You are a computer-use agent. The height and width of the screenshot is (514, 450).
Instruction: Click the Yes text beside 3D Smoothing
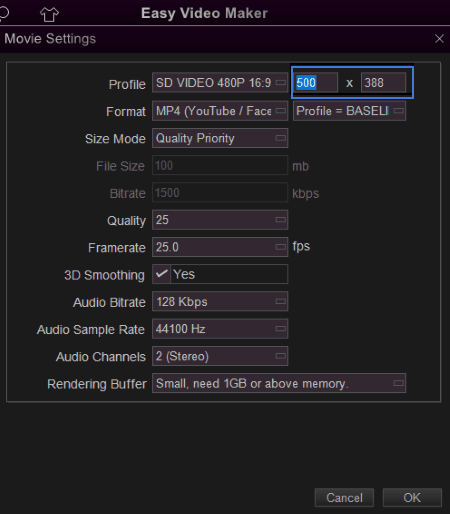pyautogui.click(x=184, y=274)
